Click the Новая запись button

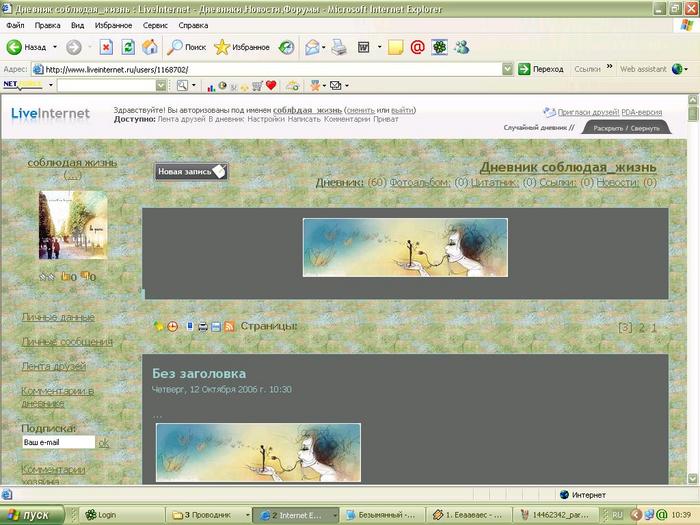coord(192,171)
